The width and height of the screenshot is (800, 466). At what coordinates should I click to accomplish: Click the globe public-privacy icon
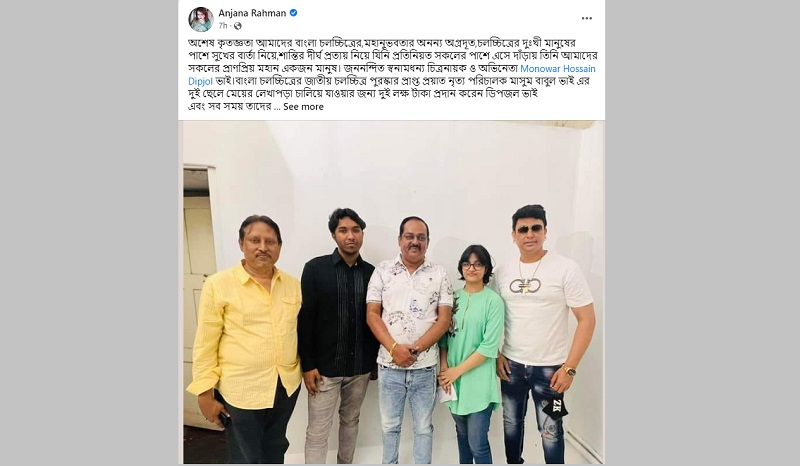238,26
